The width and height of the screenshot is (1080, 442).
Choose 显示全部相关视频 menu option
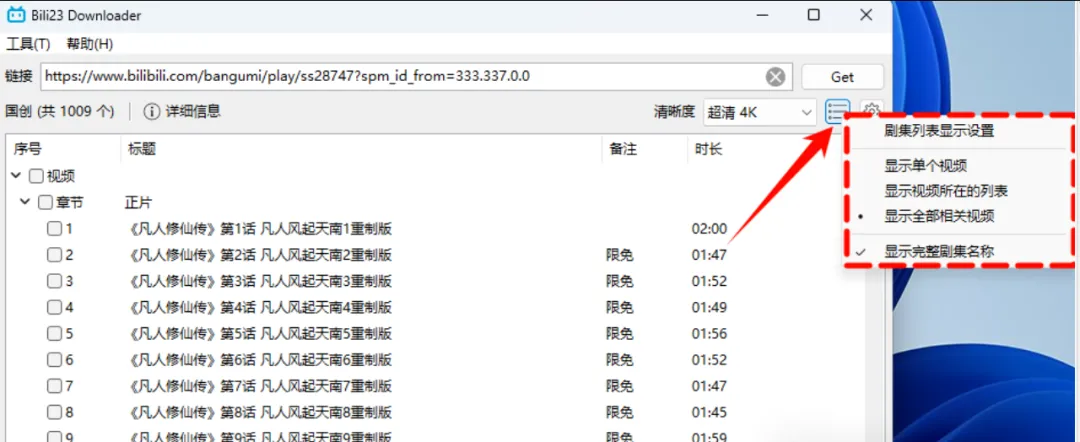939,216
